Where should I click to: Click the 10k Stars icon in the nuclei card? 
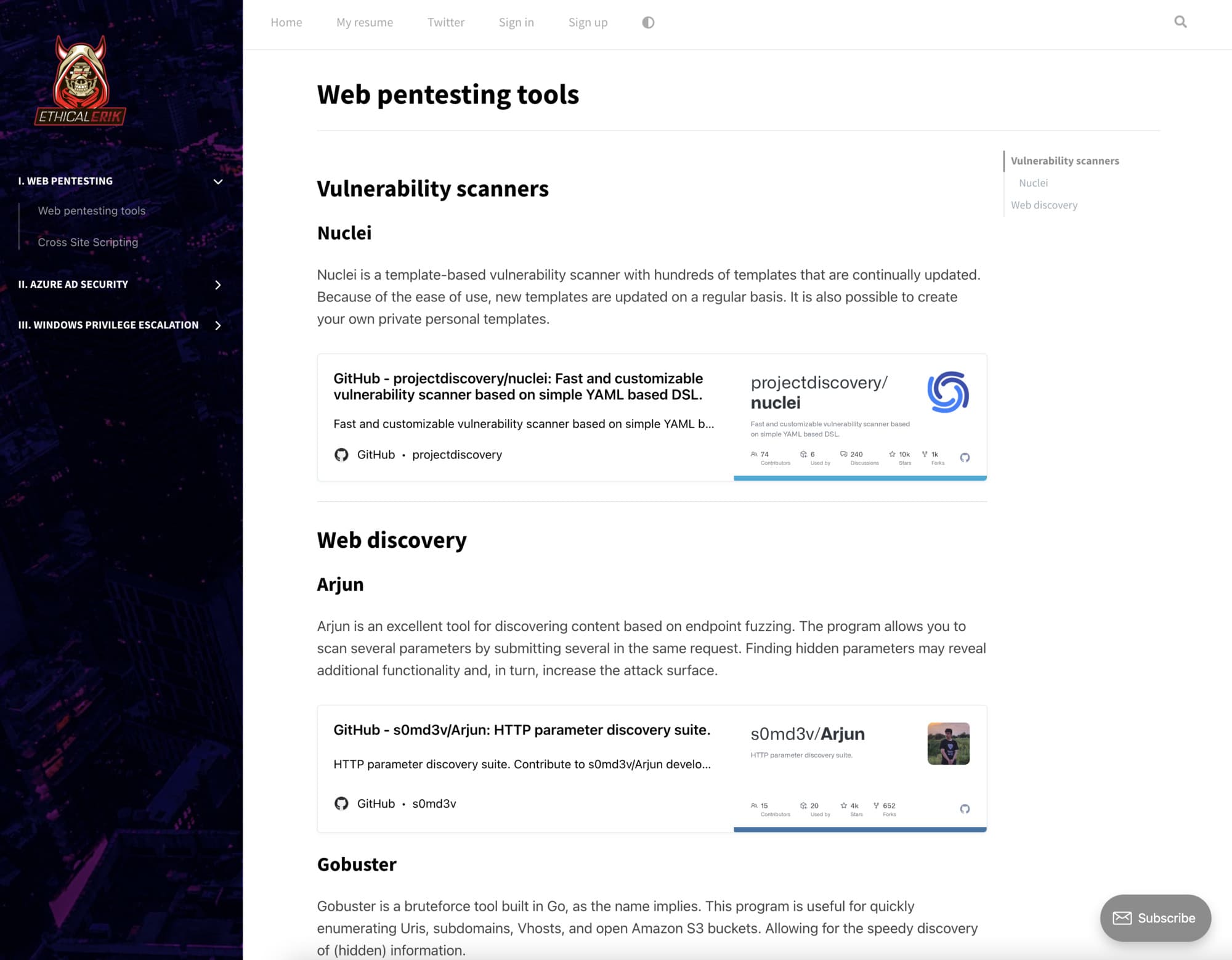[x=892, y=454]
